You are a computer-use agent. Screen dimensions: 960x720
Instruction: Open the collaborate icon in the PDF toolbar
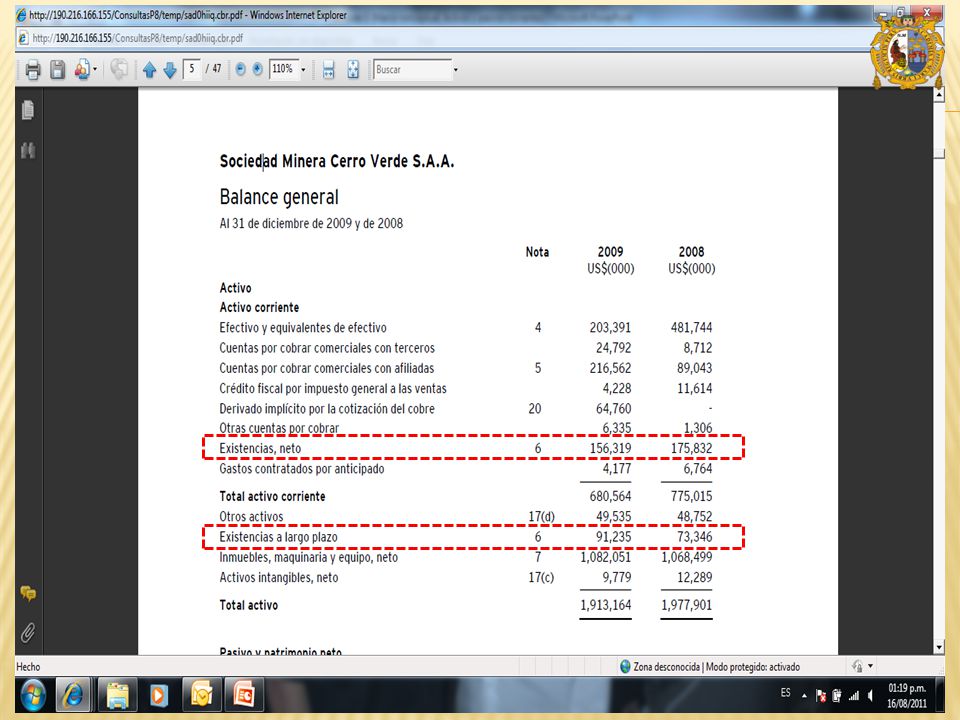coord(82,70)
